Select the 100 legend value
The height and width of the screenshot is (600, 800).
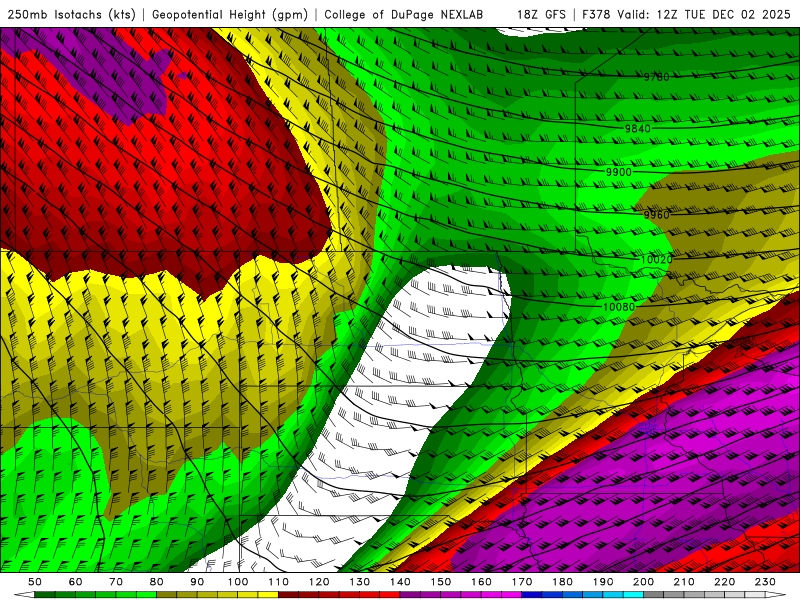tap(238, 582)
